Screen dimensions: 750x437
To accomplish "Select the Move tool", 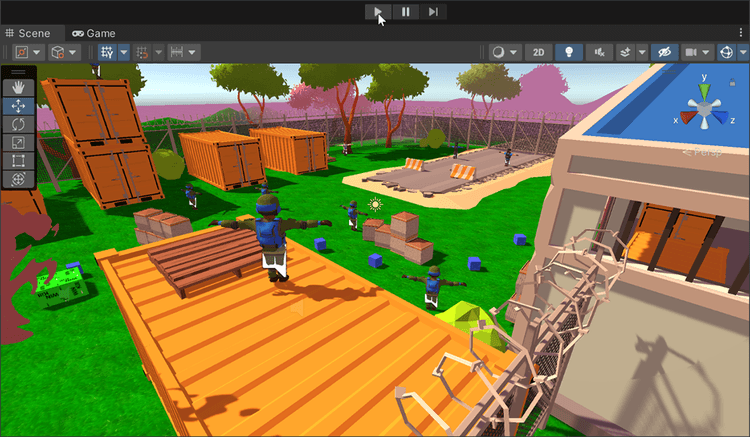I will click(18, 106).
